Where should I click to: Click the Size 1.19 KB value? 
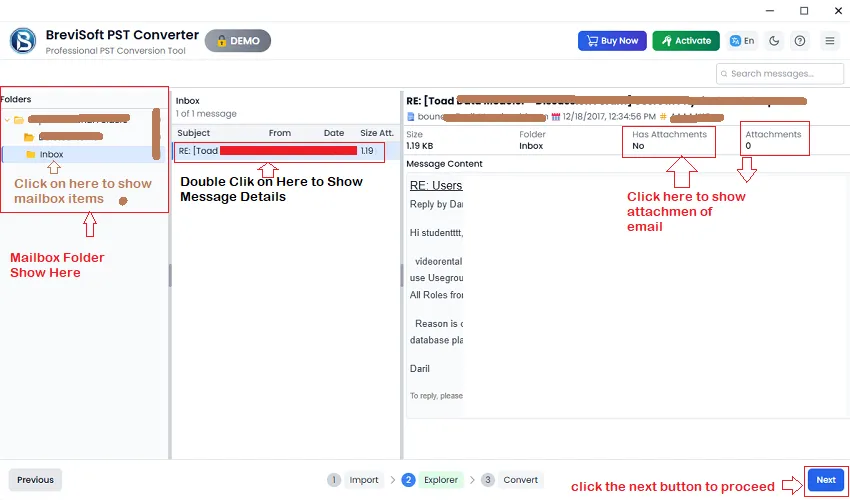click(420, 146)
